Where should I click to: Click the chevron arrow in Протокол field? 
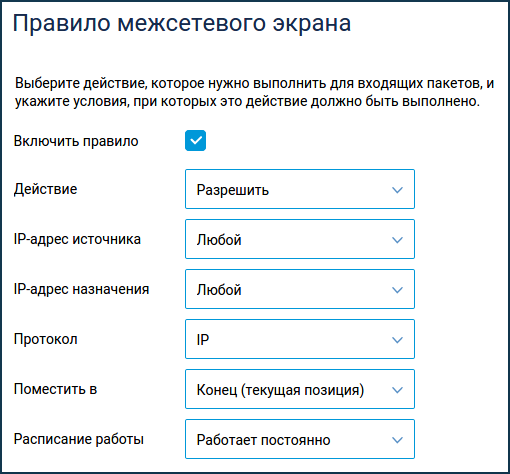pyautogui.click(x=397, y=340)
